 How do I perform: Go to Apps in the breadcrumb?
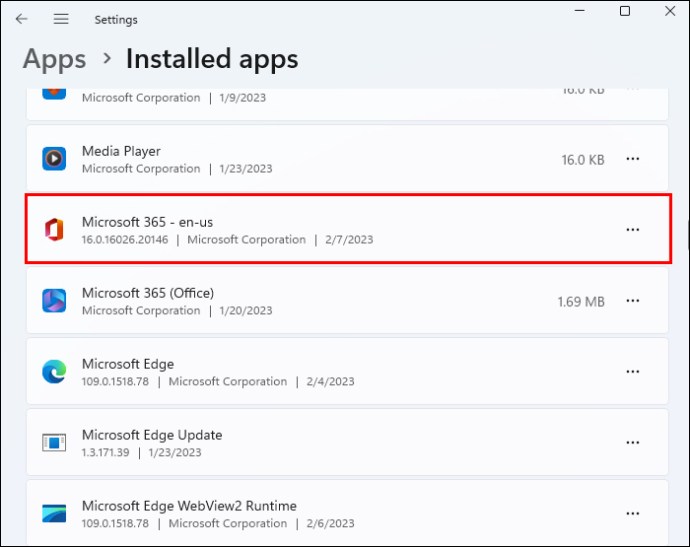pos(54,59)
